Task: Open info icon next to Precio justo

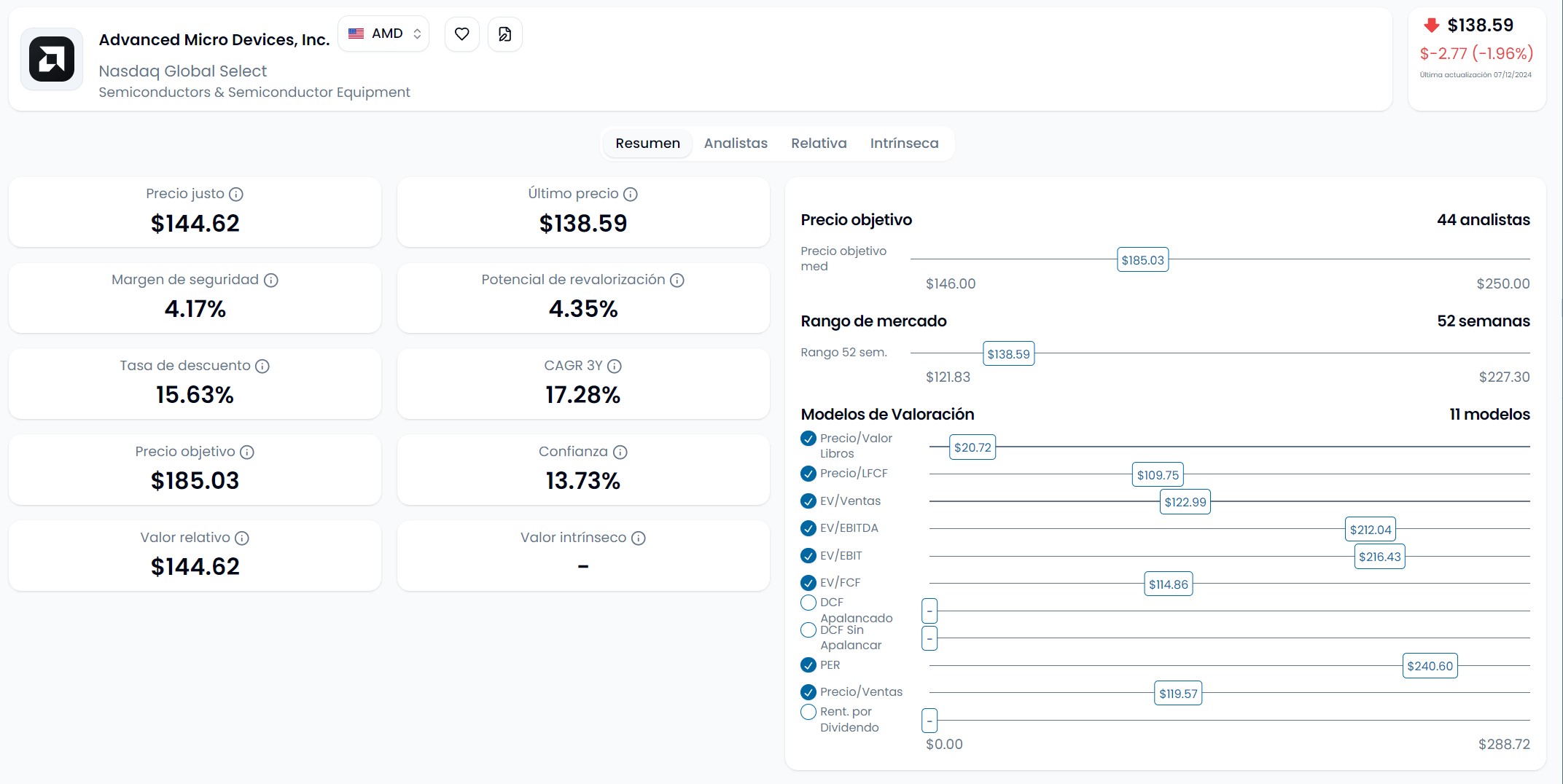Action: pos(236,195)
